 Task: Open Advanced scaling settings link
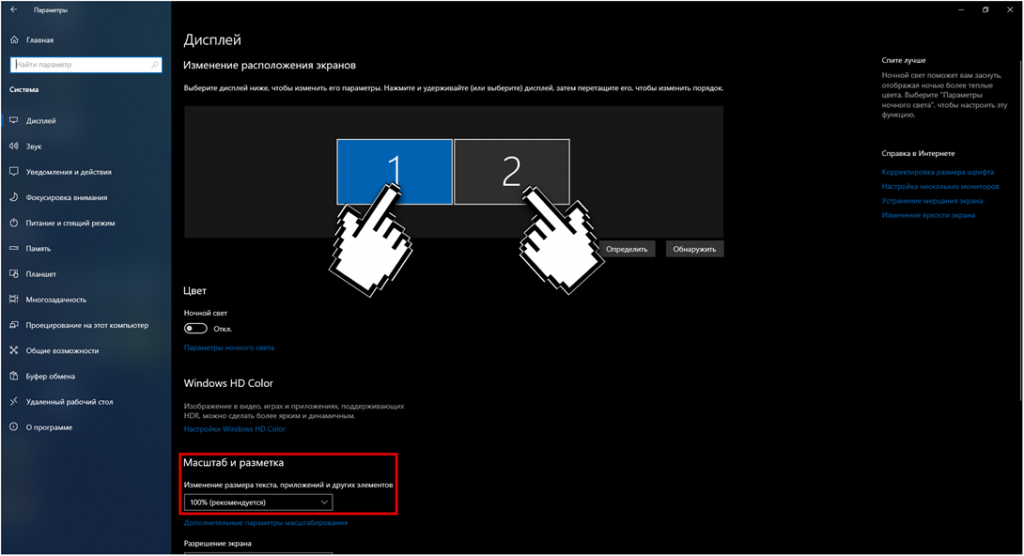tap(265, 523)
